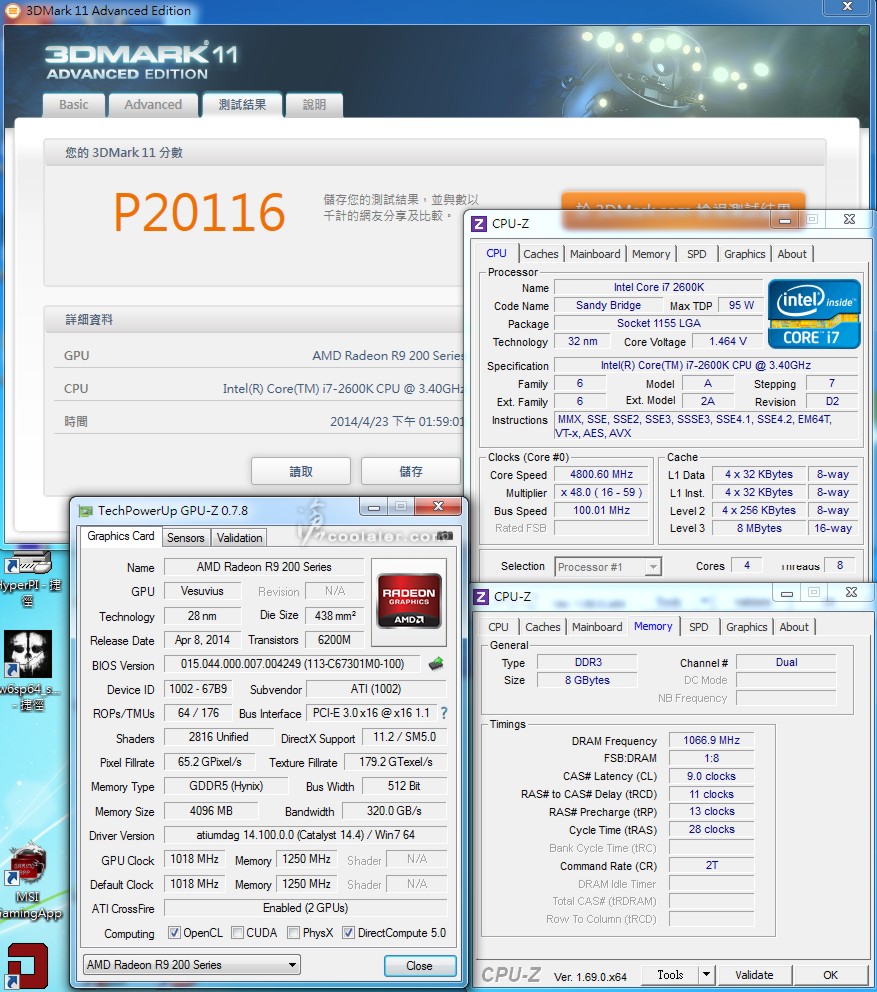The height and width of the screenshot is (992, 877).
Task: Open the GPU selector dropdown in GPU-Z
Action: 192,965
